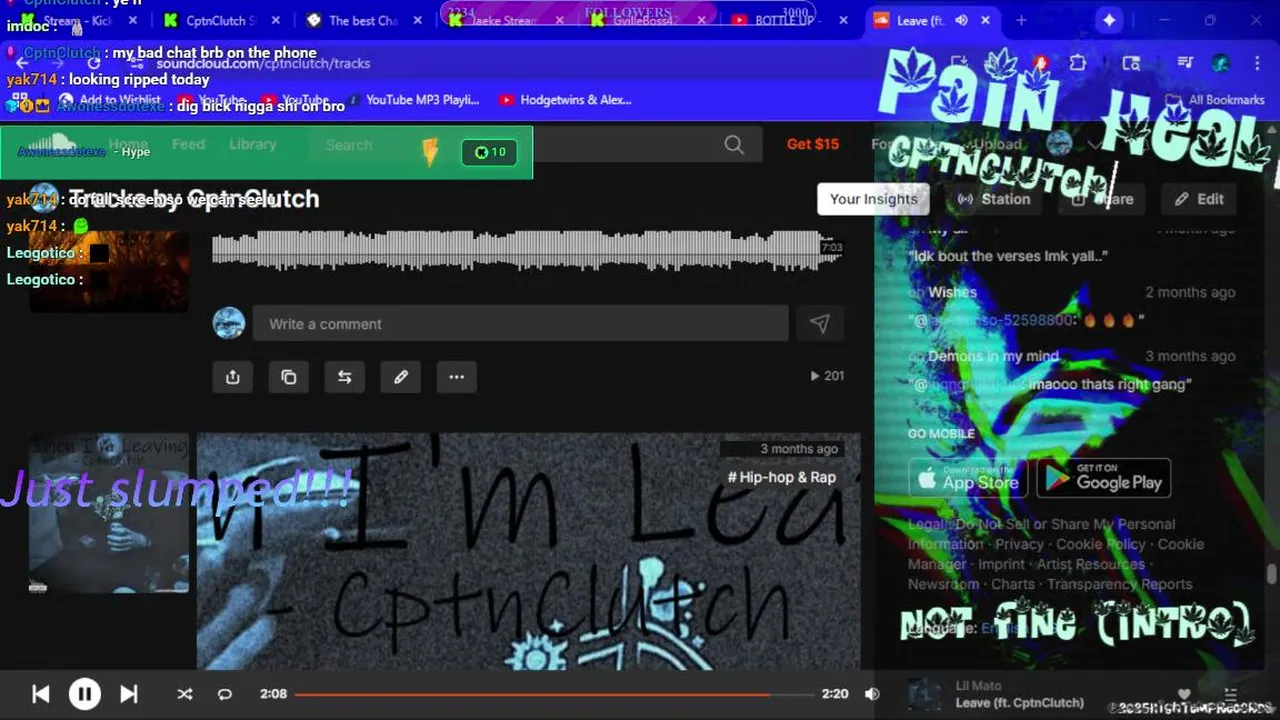The width and height of the screenshot is (1280, 720).
Task: Mute the 'Leave (ft.' tab audio icon
Action: click(961, 20)
